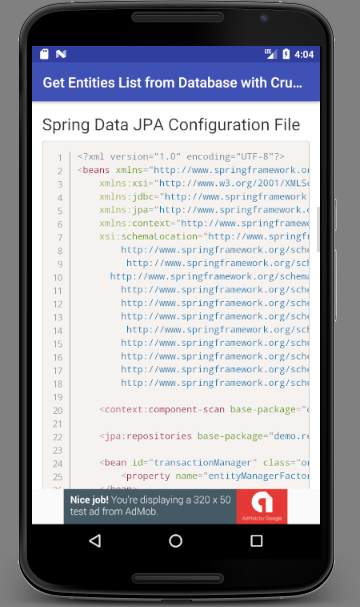The height and width of the screenshot is (607, 360).
Task: Click the springframework URL on line 10
Action: (209, 276)
